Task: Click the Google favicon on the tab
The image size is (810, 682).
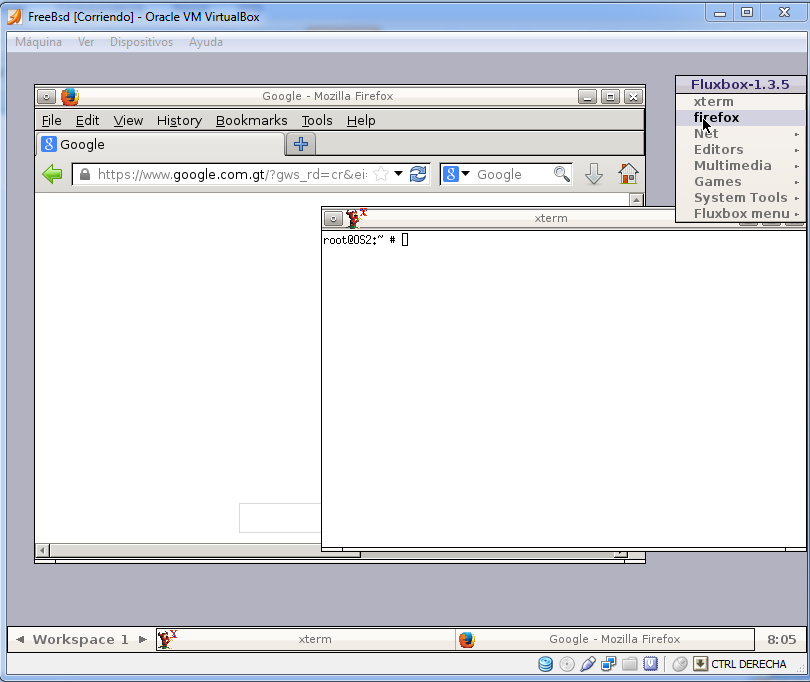Action: 49,144
